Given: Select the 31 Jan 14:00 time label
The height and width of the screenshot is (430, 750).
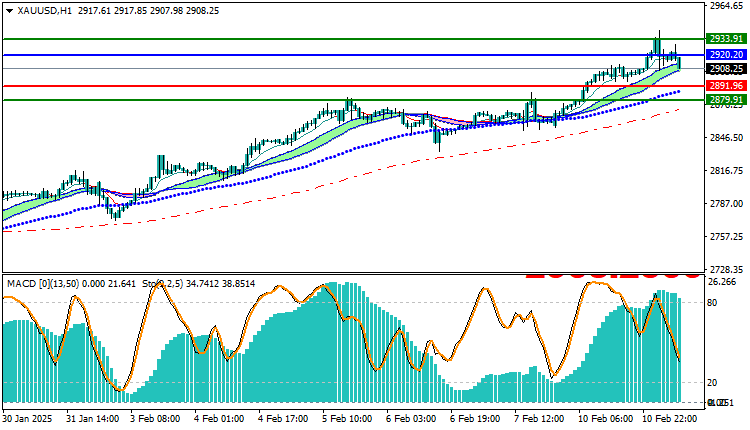Looking at the screenshot, I should [x=92, y=419].
